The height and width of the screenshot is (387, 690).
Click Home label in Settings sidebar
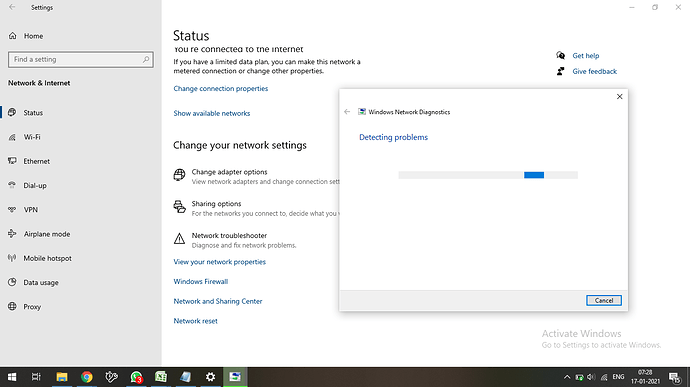click(33, 36)
